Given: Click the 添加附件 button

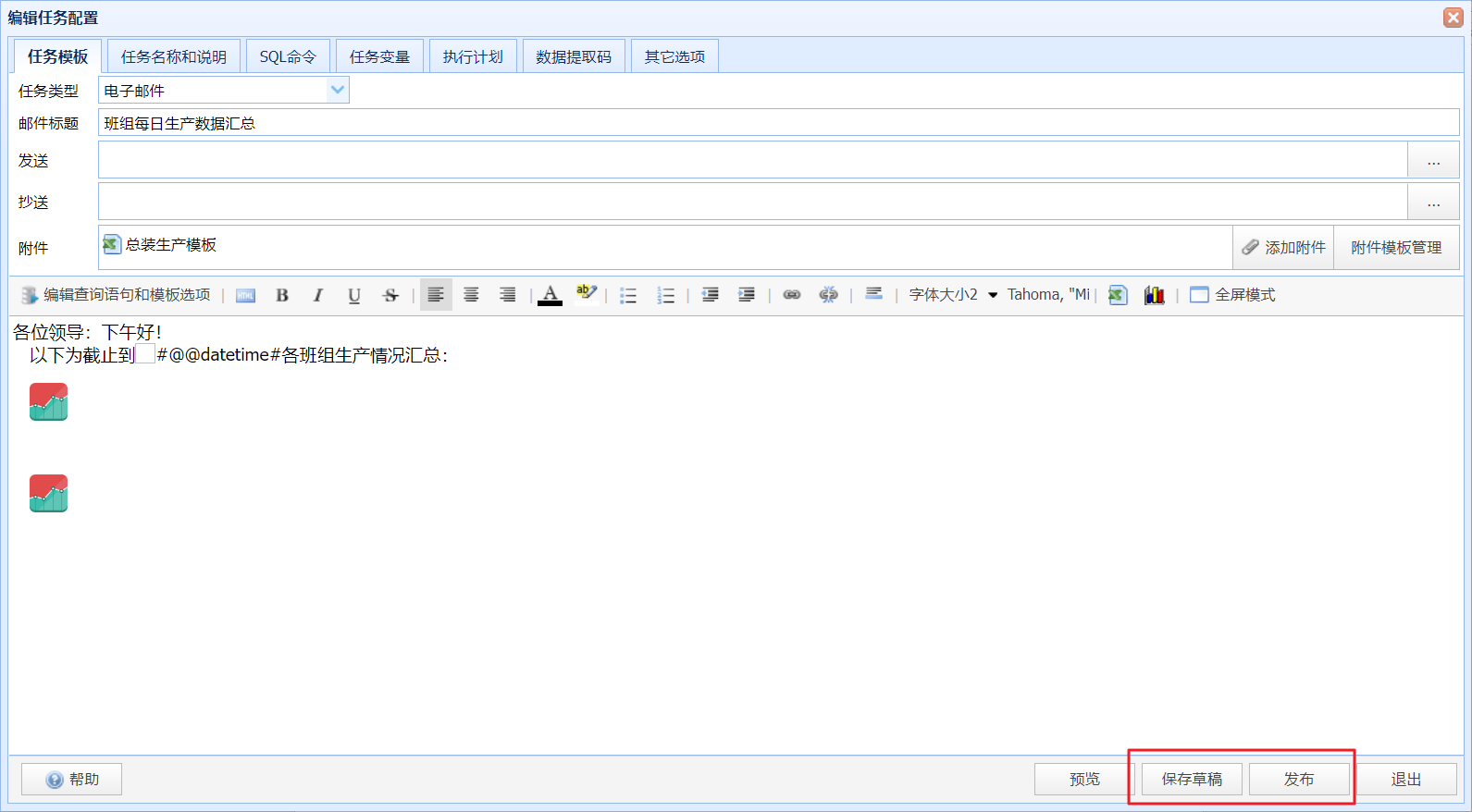Looking at the screenshot, I should tap(1283, 248).
